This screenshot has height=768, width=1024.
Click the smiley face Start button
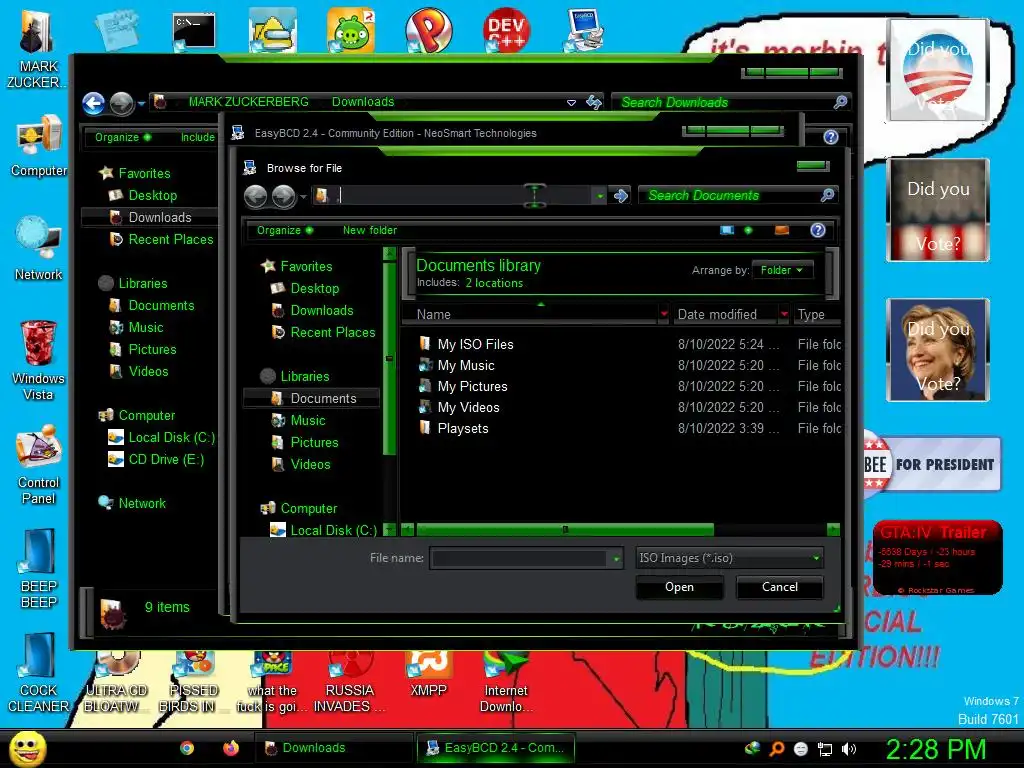(x=27, y=748)
